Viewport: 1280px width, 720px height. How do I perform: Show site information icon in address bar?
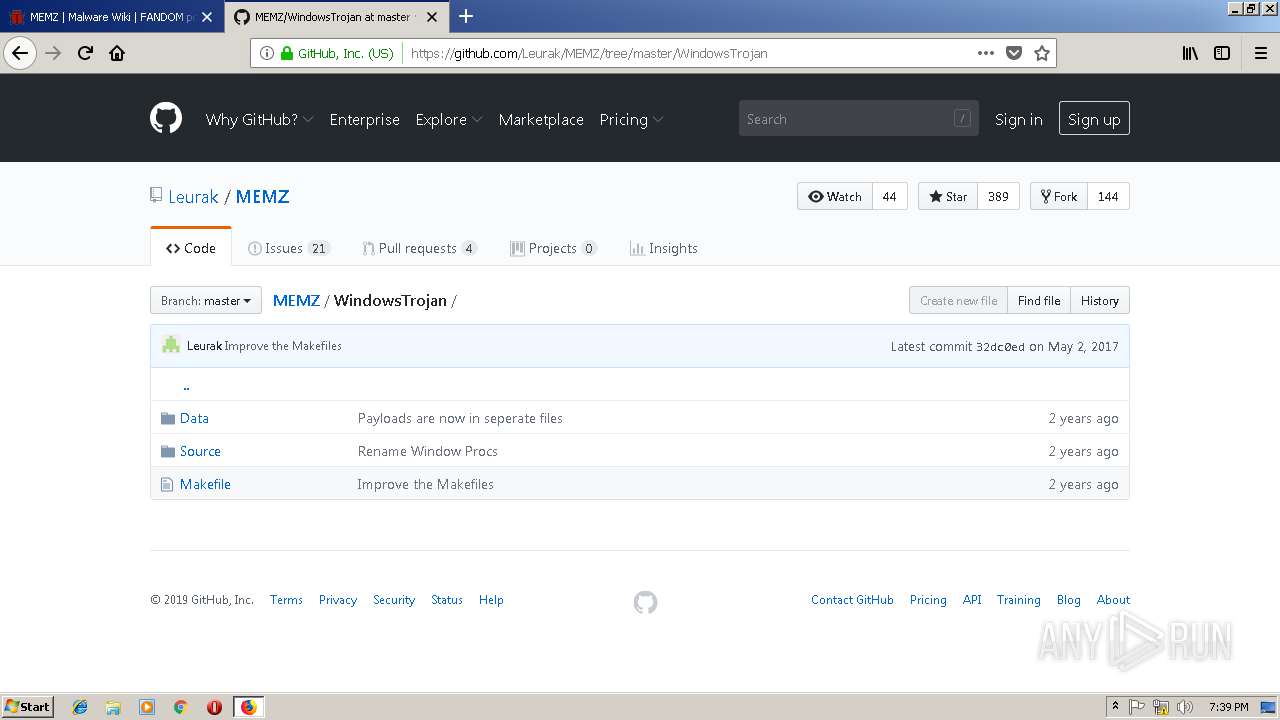[267, 53]
